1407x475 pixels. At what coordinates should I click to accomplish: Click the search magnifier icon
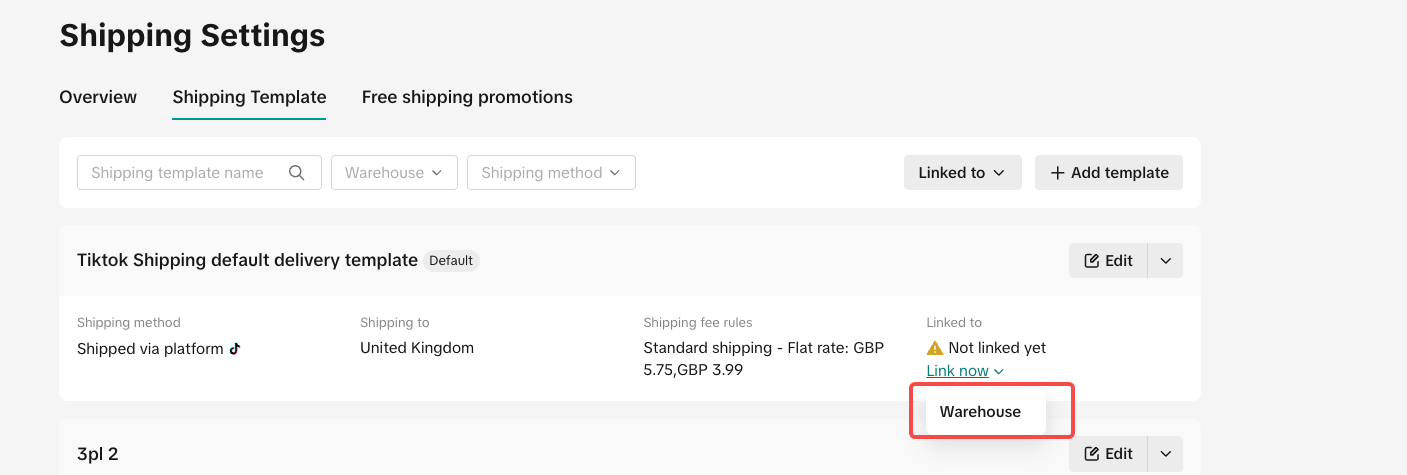coord(296,172)
